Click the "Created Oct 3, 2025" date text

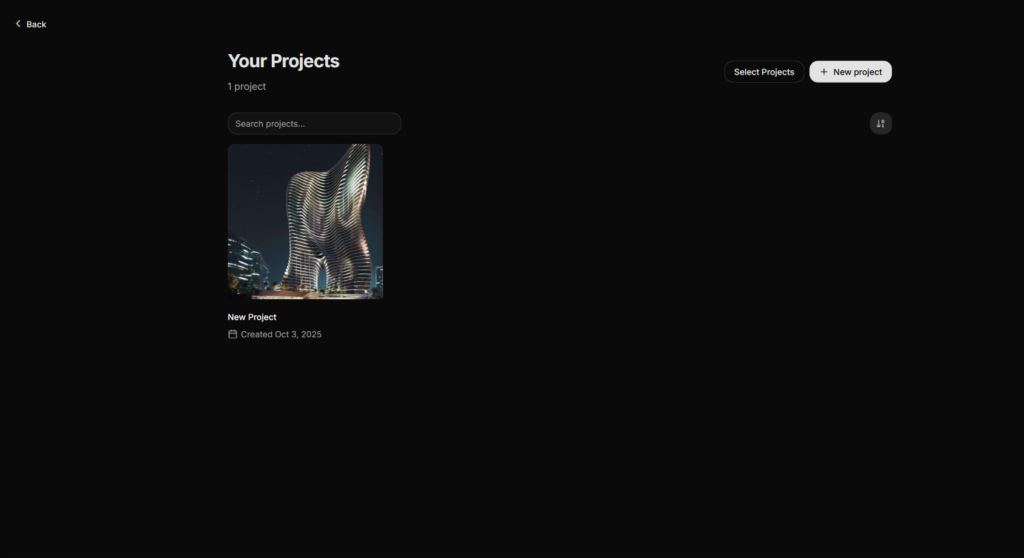pos(281,334)
